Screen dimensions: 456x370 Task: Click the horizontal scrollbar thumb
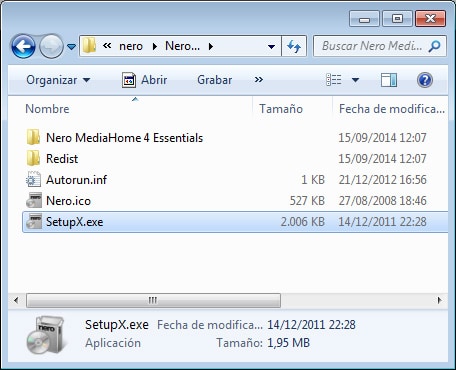[153, 300]
